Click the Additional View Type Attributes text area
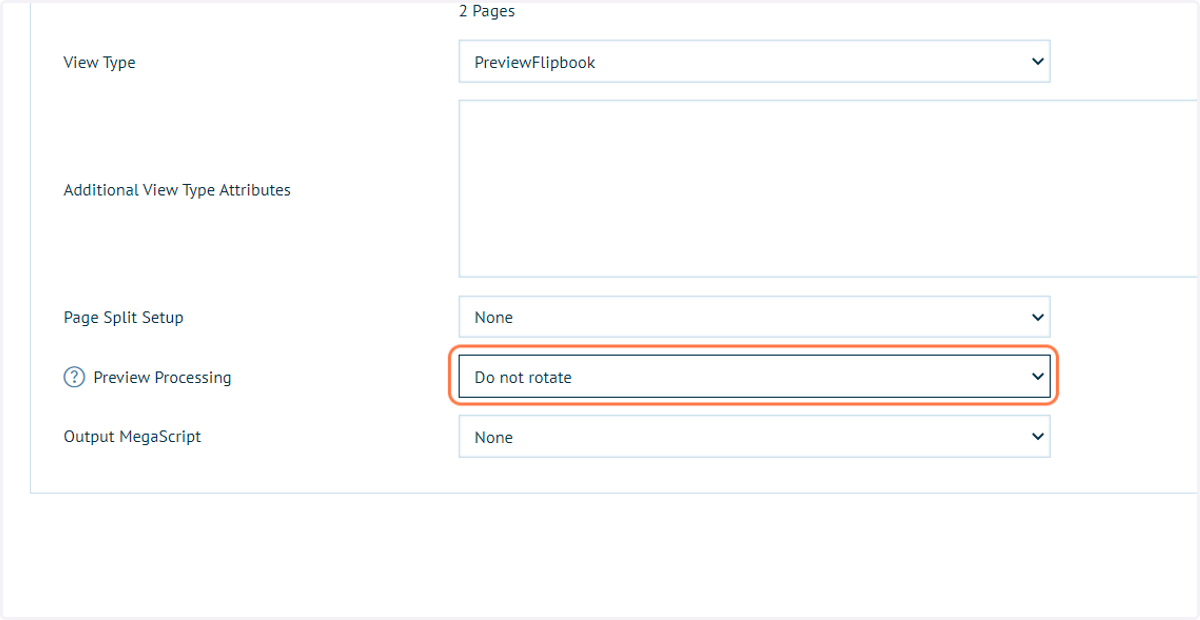The width and height of the screenshot is (1200, 620). coord(829,188)
